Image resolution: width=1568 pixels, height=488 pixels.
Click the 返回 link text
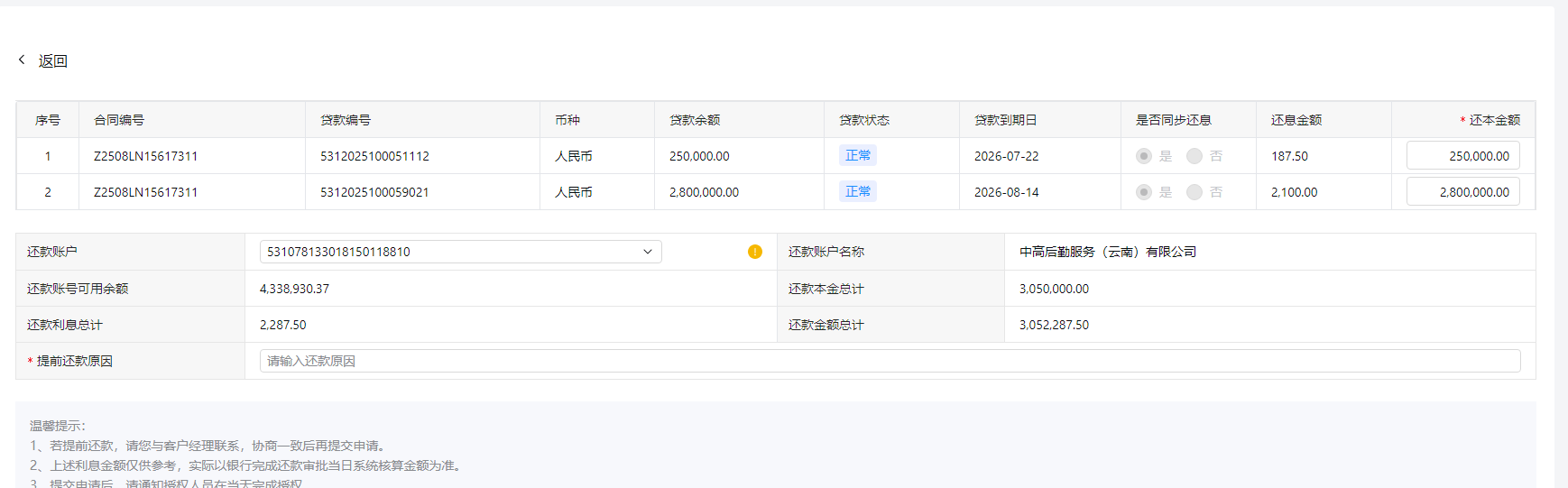pos(52,61)
